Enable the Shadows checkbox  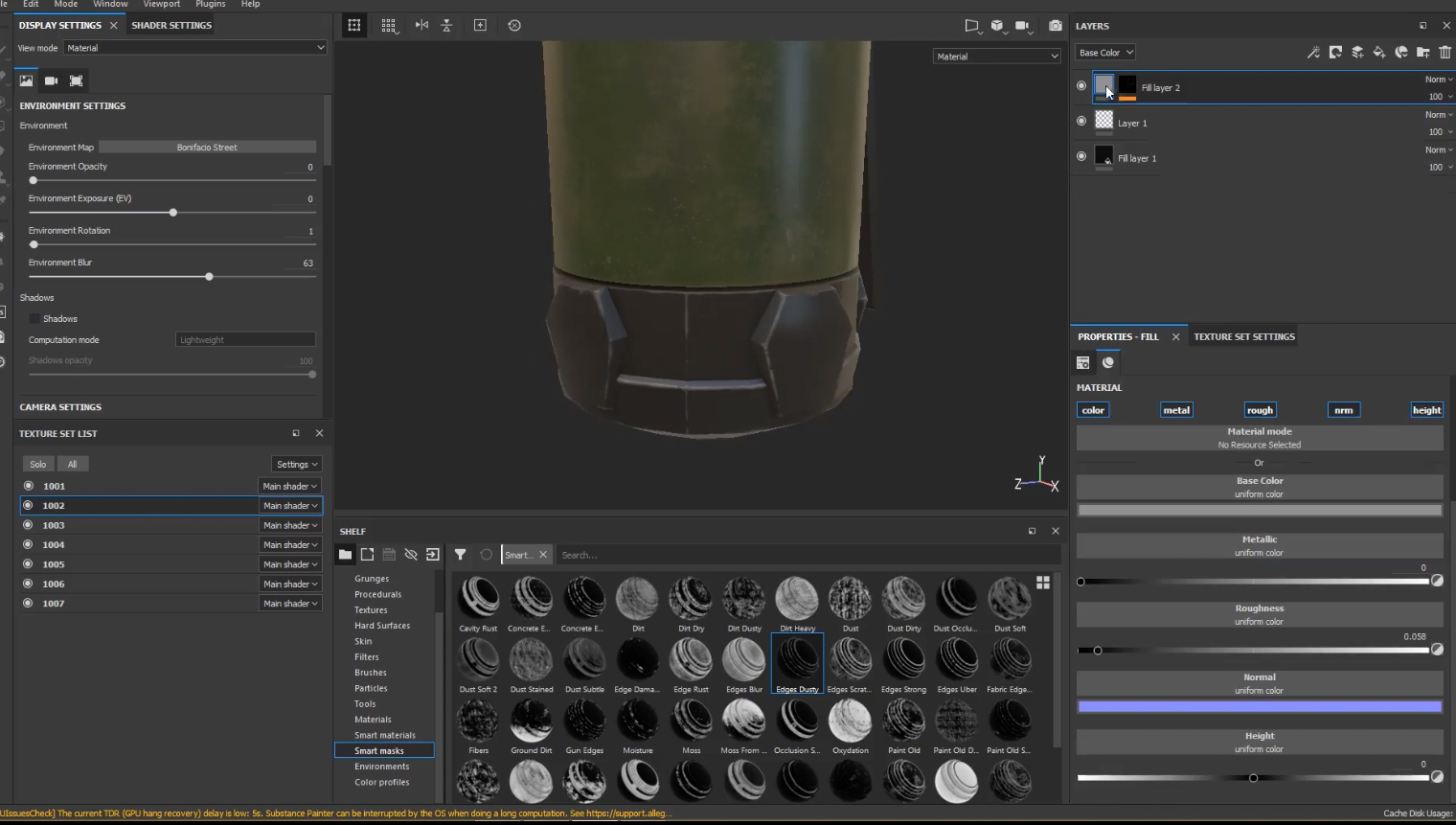tap(34, 319)
